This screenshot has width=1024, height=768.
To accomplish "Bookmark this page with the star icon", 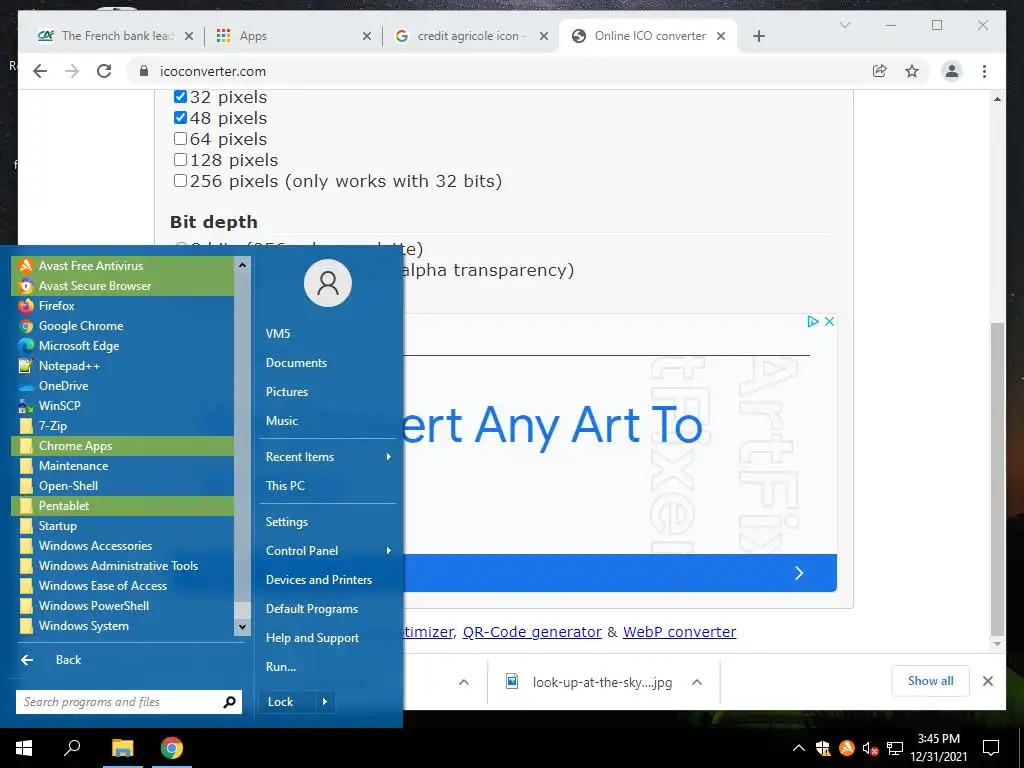I will click(912, 71).
